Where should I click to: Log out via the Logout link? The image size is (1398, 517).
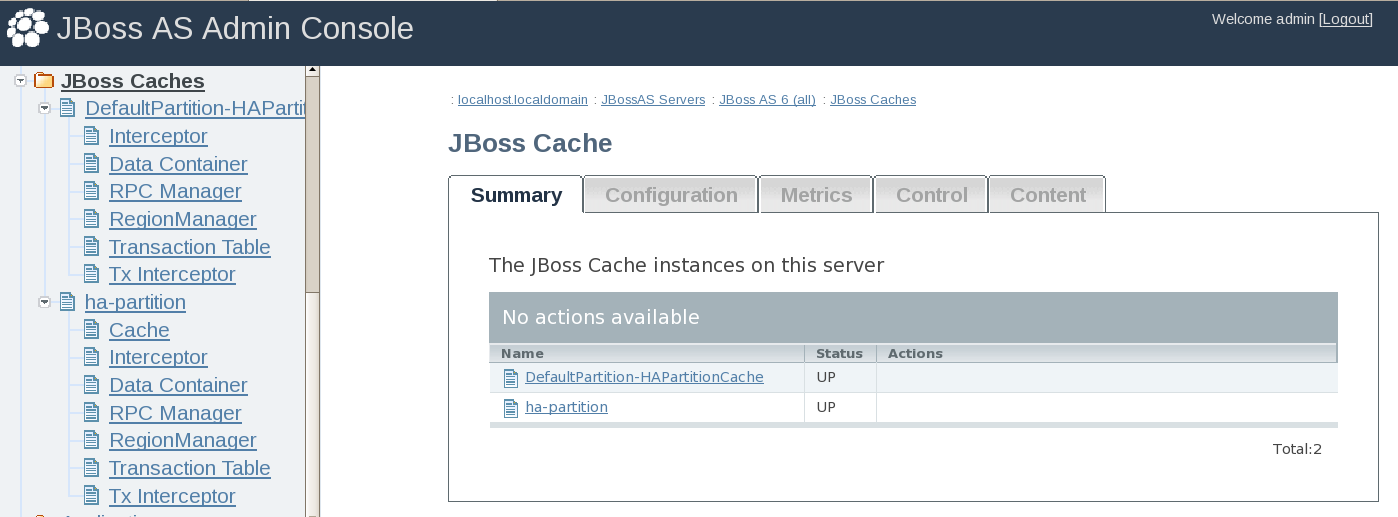[x=1347, y=19]
